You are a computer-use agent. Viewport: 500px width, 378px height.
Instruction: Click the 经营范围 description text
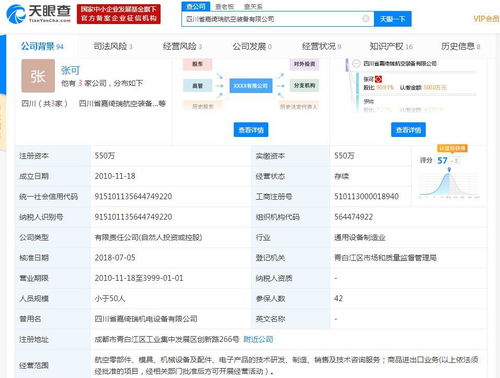click(287, 365)
